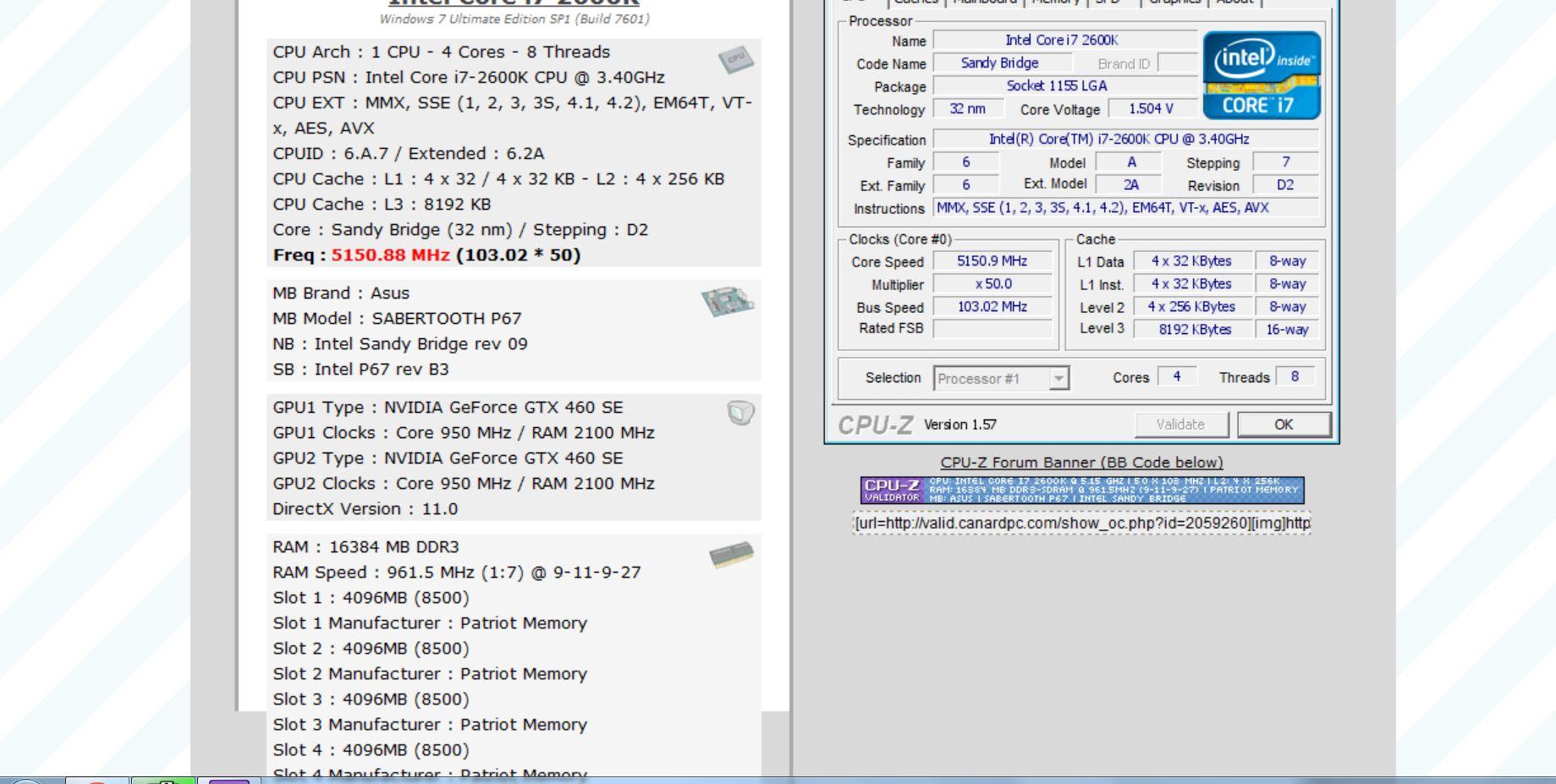1556x784 pixels.
Task: Click the Core Speed value 5150.9 MHz
Action: click(992, 261)
